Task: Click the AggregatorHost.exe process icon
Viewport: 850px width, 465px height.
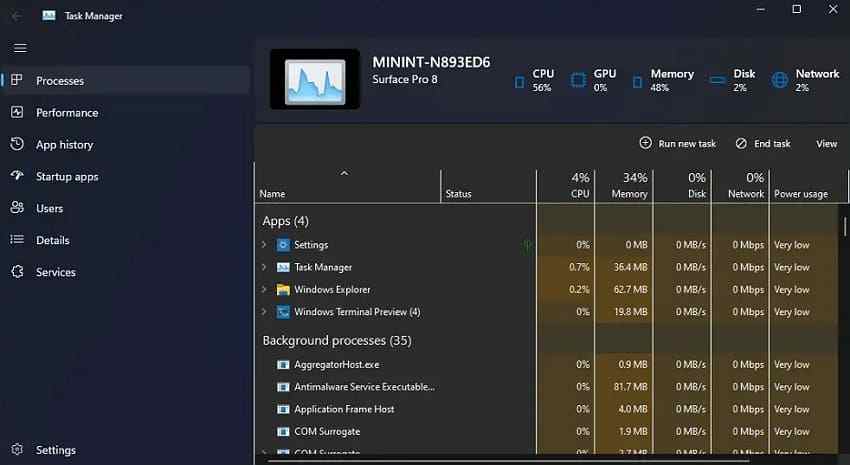Action: click(283, 365)
